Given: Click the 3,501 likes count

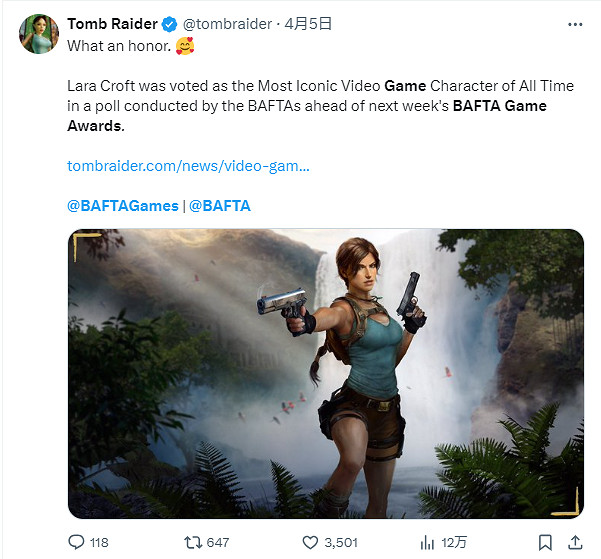Looking at the screenshot, I should coord(341,542).
